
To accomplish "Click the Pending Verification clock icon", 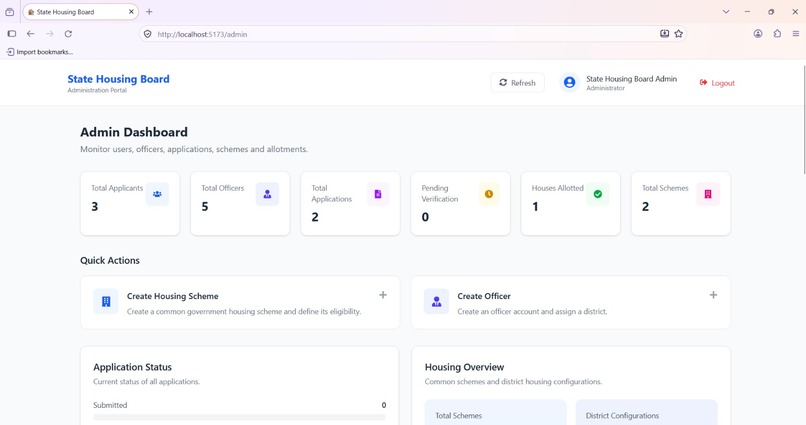I will pos(489,194).
